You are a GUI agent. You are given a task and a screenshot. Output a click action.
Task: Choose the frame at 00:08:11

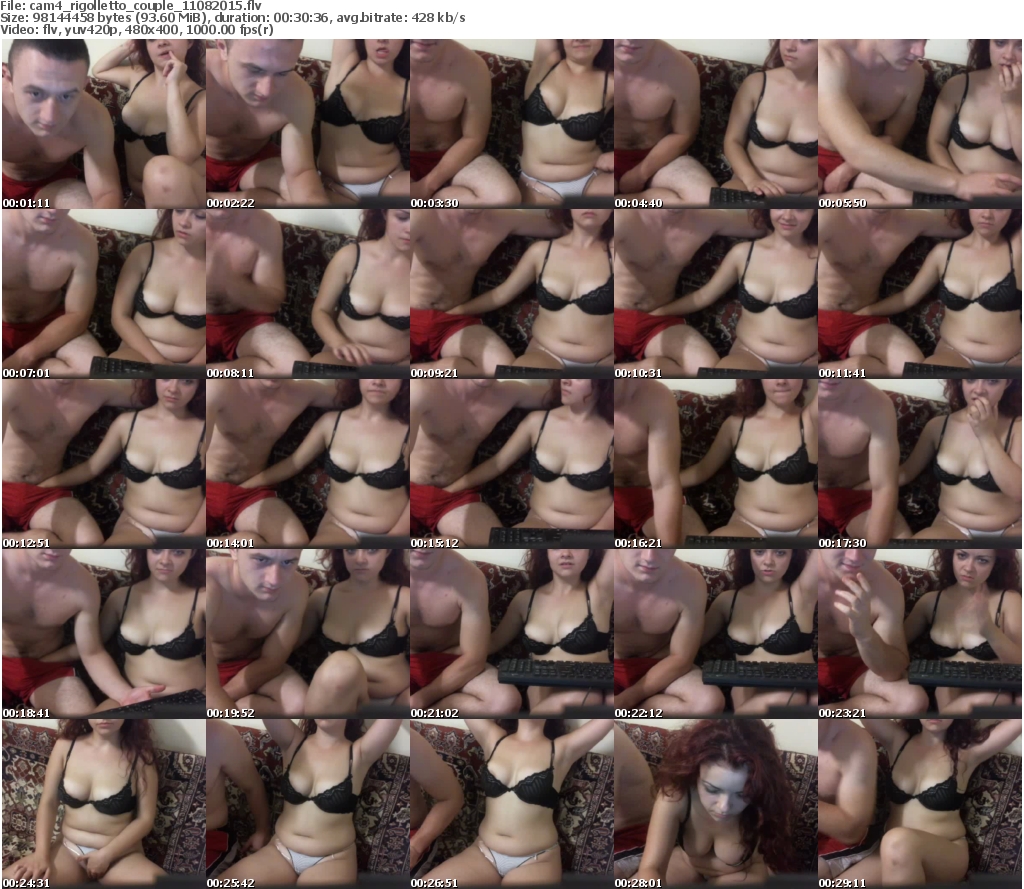(x=308, y=294)
